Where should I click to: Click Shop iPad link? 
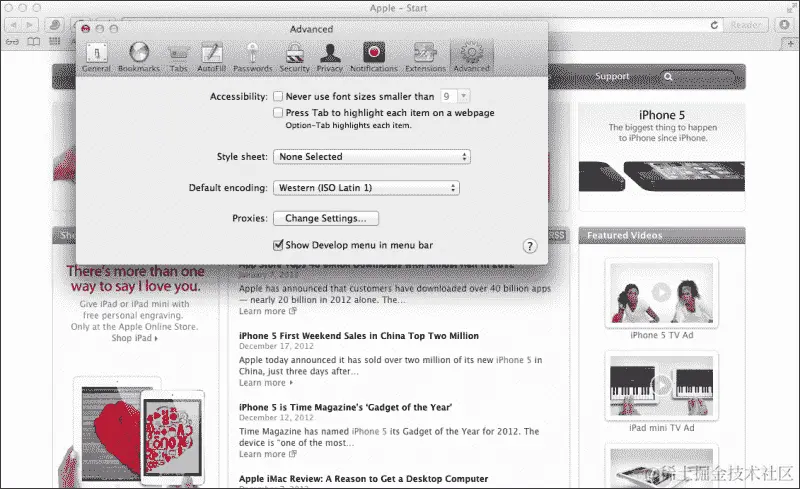[x=134, y=338]
